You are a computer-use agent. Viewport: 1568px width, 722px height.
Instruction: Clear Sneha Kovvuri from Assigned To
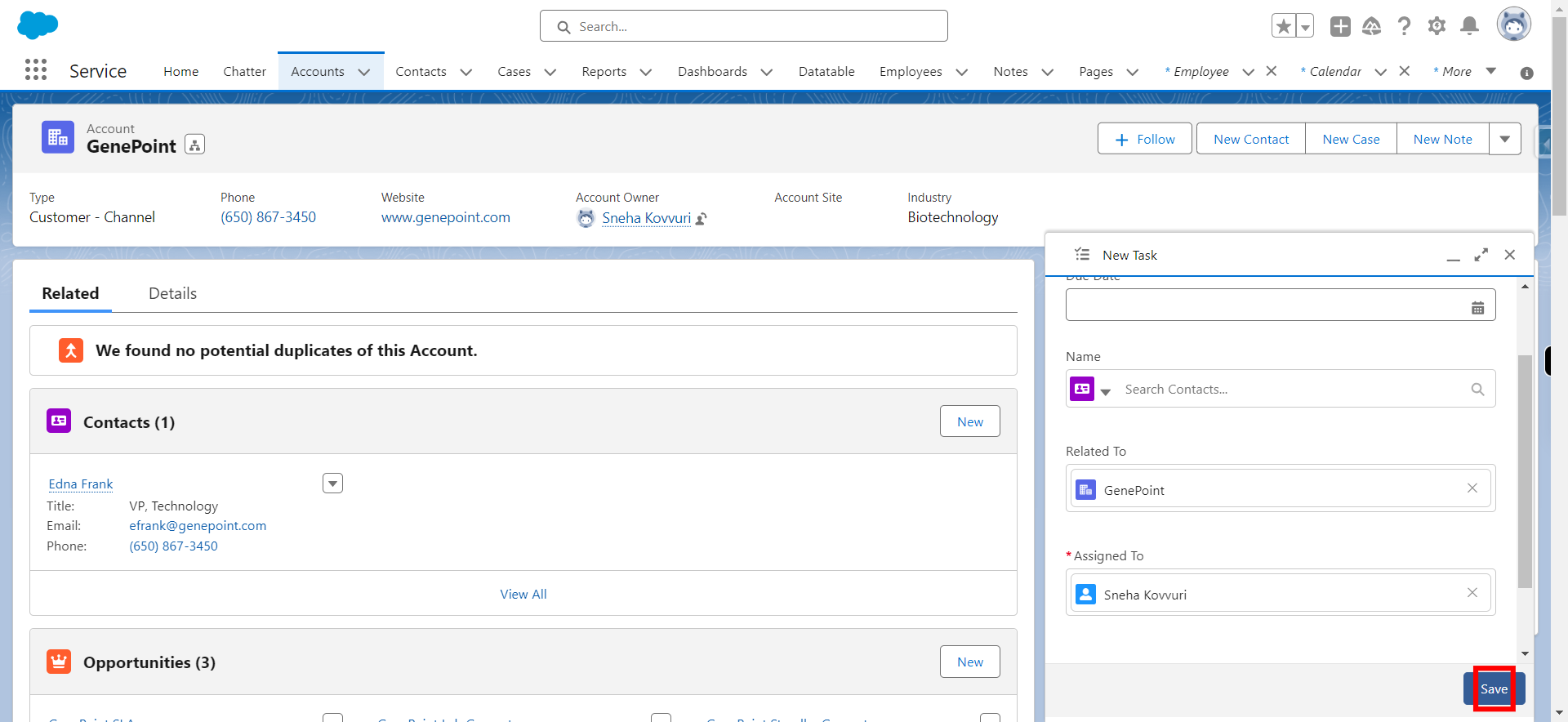click(x=1472, y=592)
